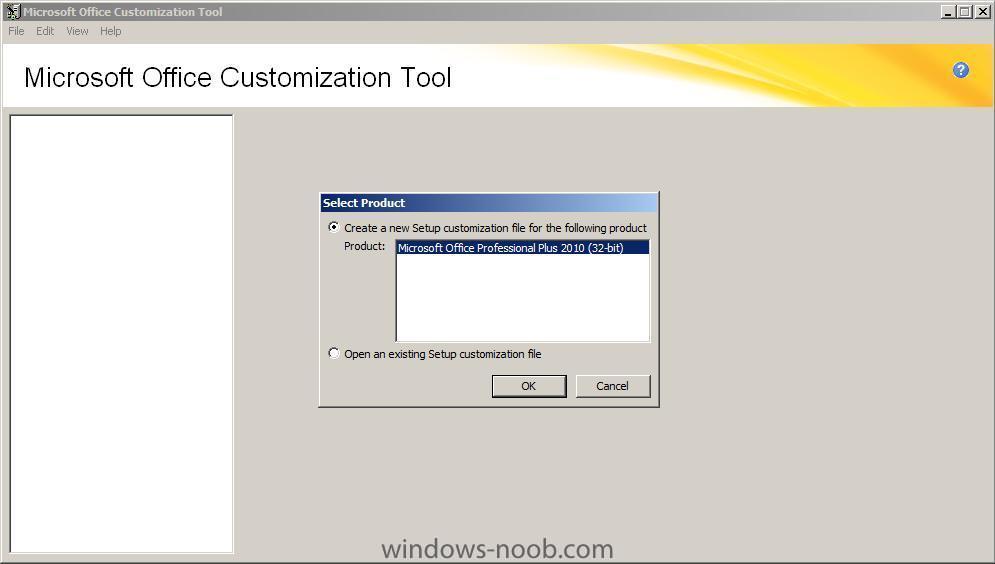Open the File menu
Screen dimensions: 995x564
(x=16, y=31)
